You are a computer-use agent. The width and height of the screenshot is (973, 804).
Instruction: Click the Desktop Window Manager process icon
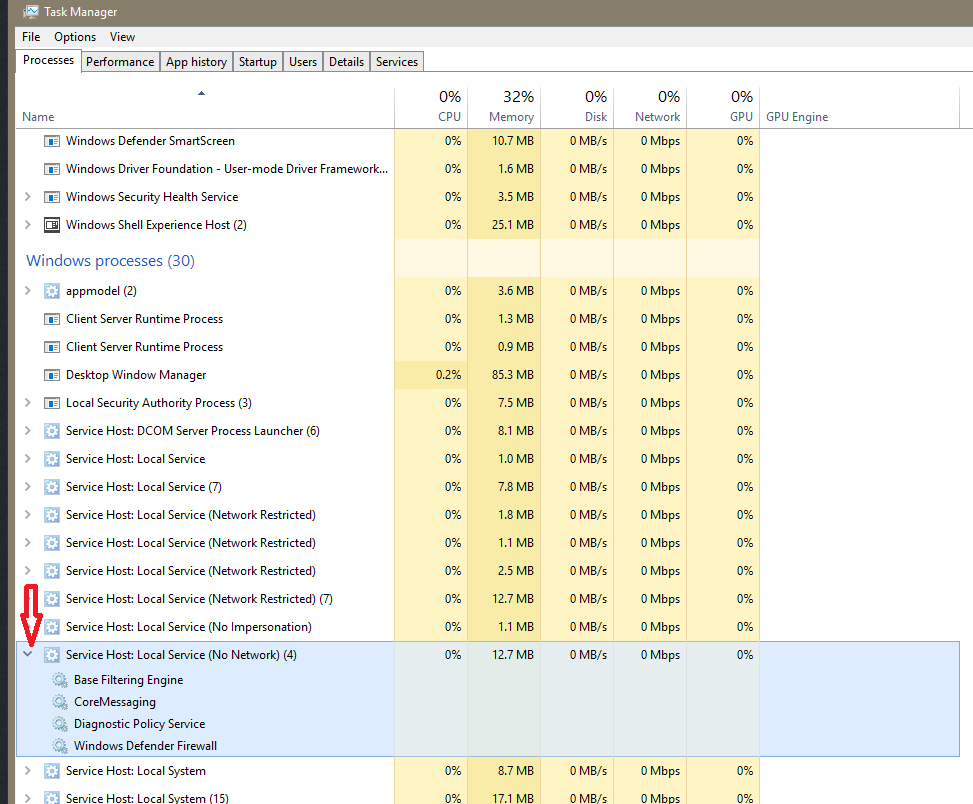52,375
